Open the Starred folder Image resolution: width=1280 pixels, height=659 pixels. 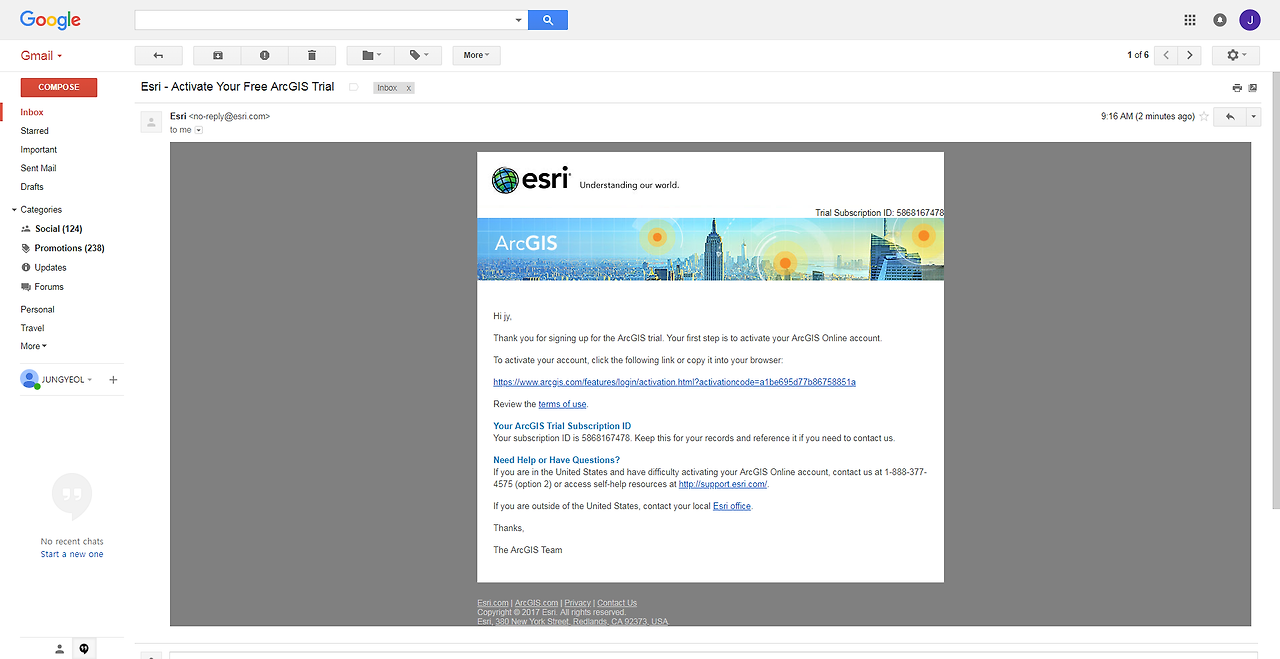[x=35, y=131]
